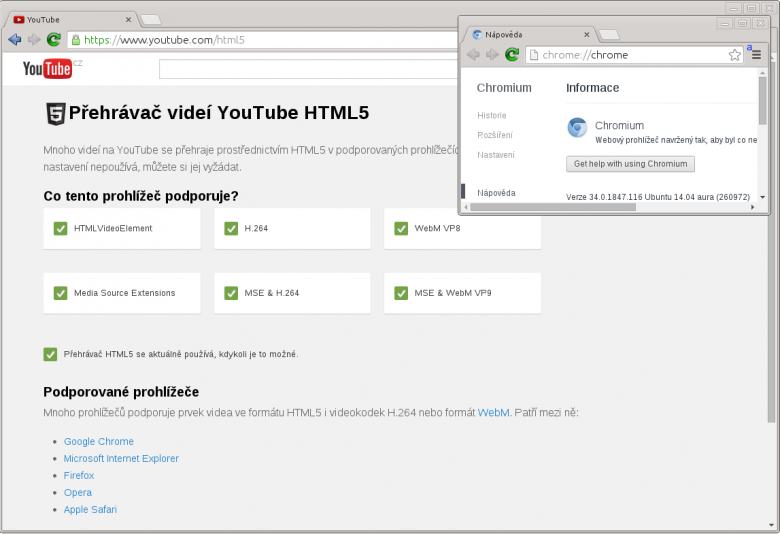Click scroll-down arrow in Nápověda window
780x534 pixels.
click(x=762, y=198)
